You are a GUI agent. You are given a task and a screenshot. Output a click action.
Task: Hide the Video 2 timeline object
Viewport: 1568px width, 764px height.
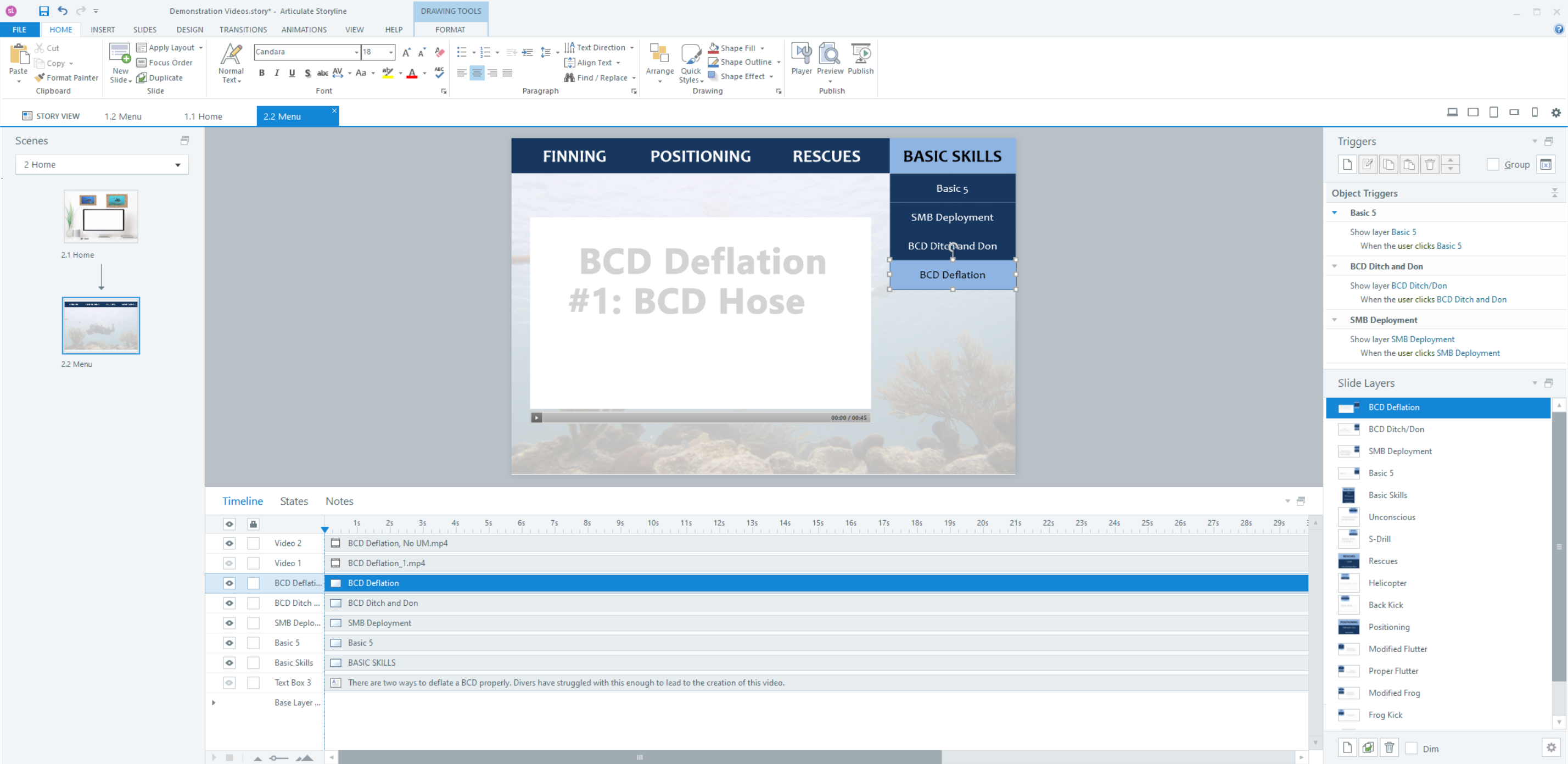pyautogui.click(x=229, y=543)
